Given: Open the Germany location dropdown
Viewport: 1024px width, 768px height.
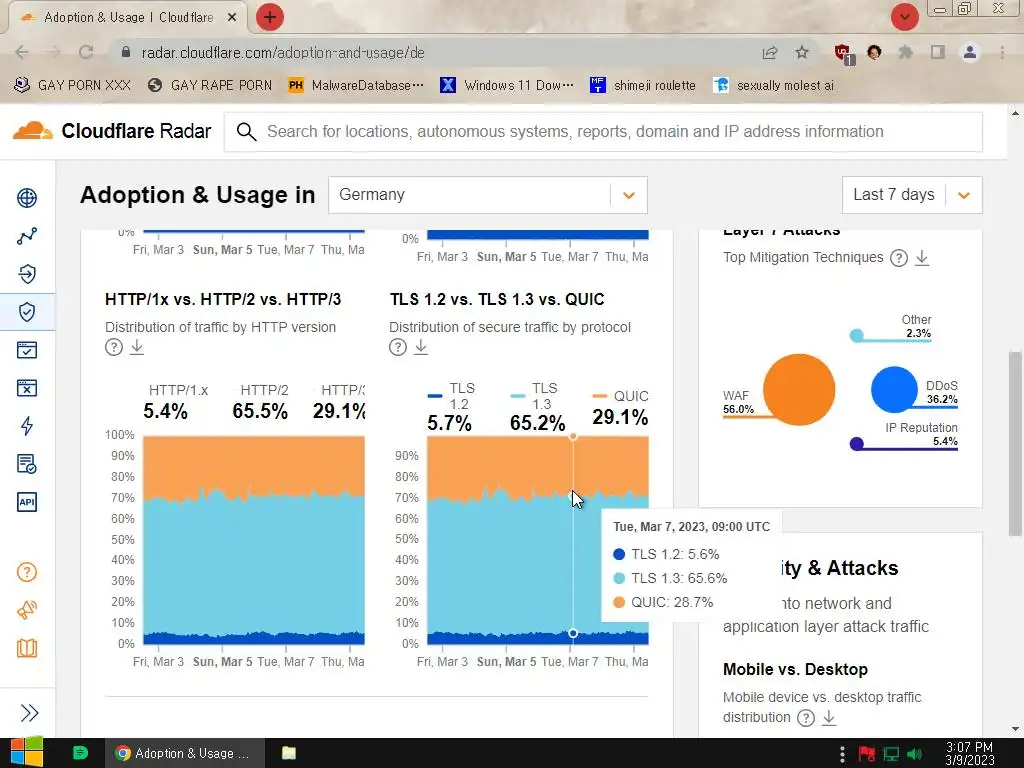Looking at the screenshot, I should coord(487,195).
